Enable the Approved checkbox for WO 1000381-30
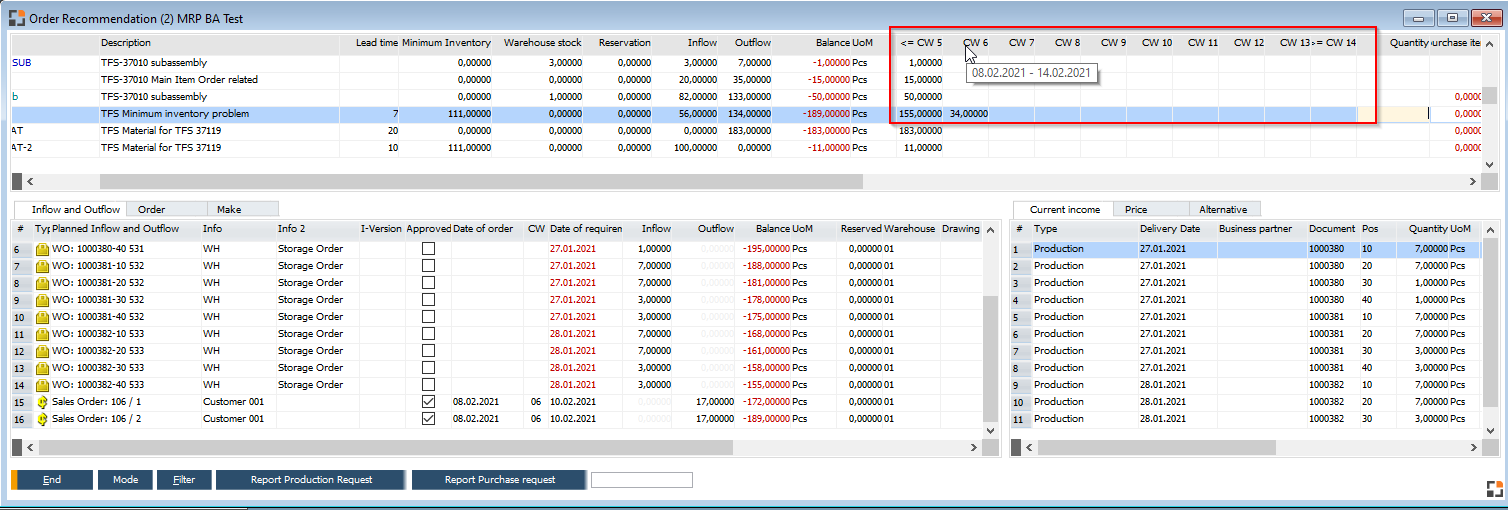The height and width of the screenshot is (510, 1508). pyautogui.click(x=428, y=300)
